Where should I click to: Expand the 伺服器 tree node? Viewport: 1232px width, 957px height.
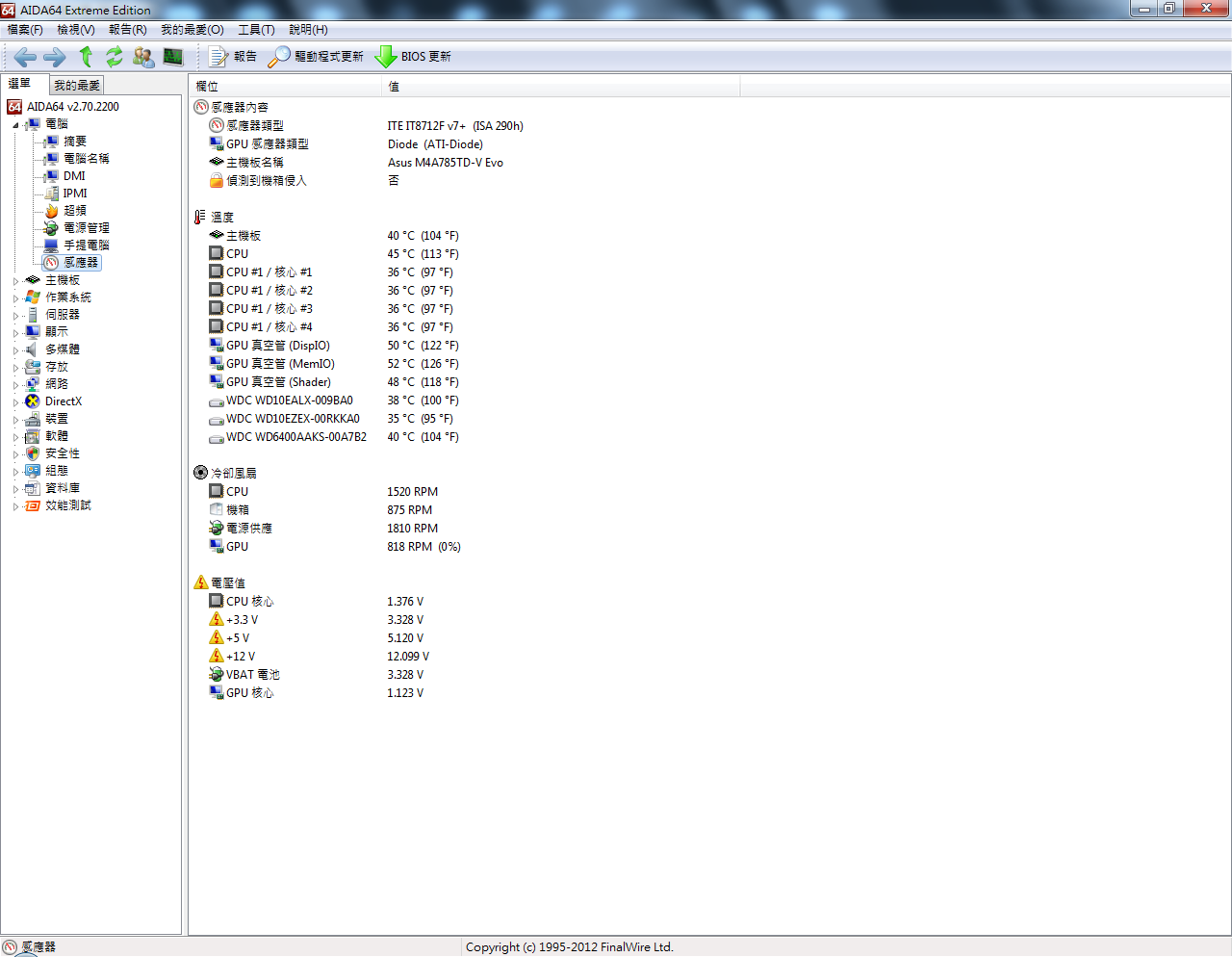click(x=15, y=316)
